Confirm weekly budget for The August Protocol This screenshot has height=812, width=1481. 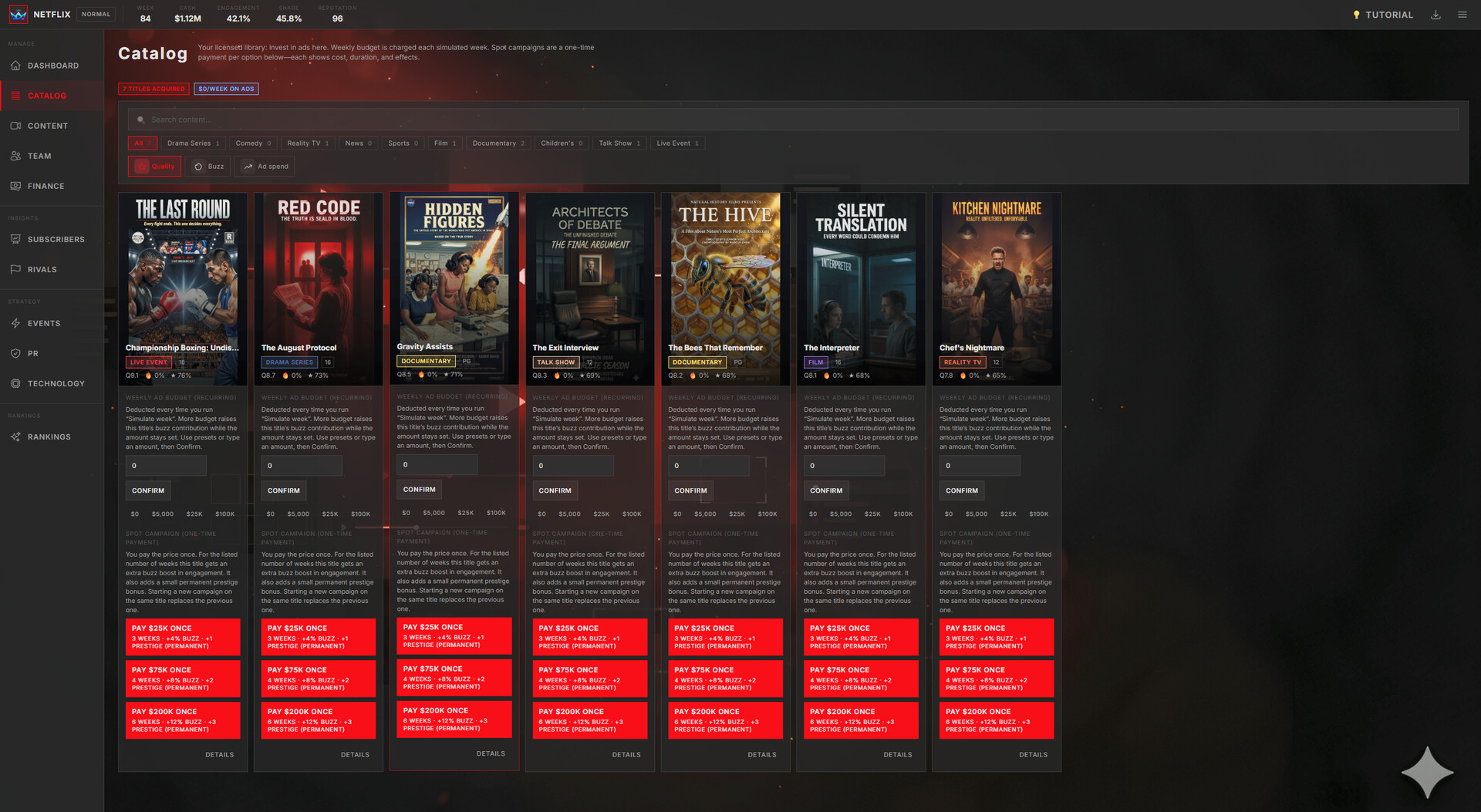click(x=283, y=490)
